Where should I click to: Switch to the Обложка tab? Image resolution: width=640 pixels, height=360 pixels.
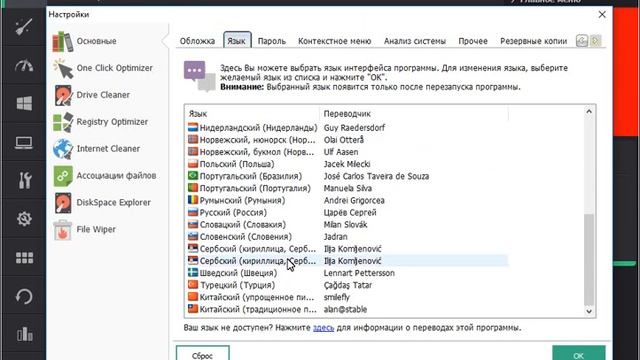tap(197, 41)
